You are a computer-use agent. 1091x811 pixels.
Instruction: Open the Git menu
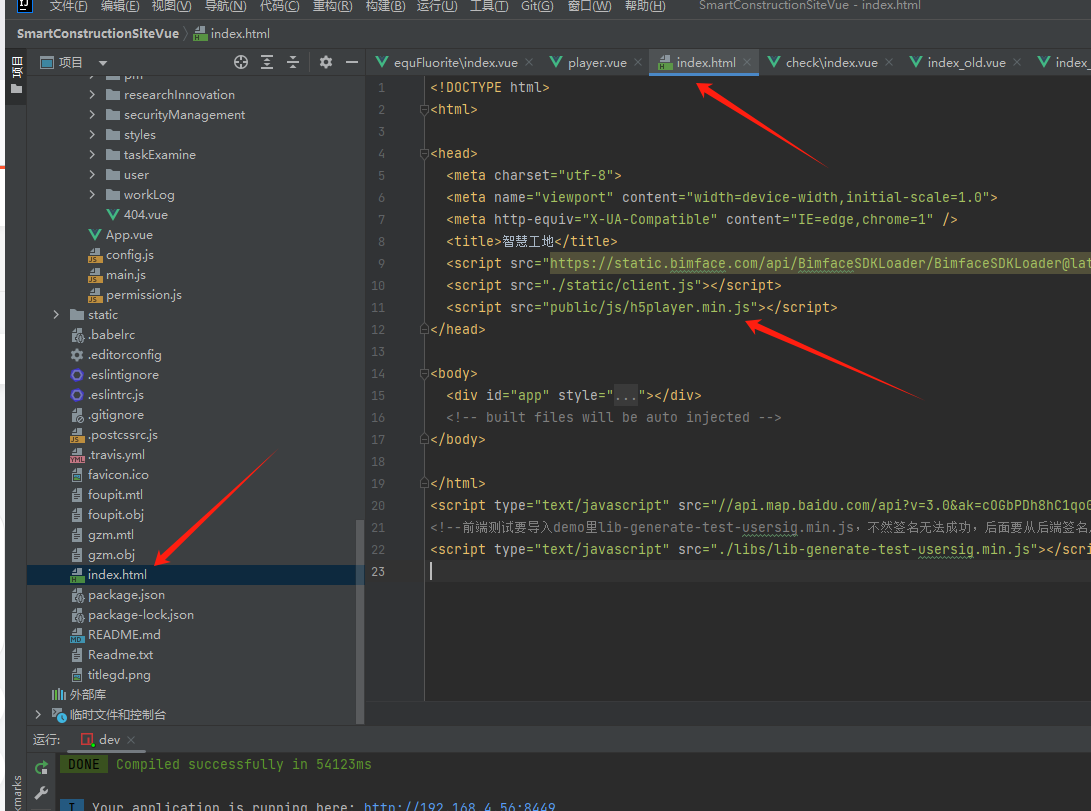pyautogui.click(x=537, y=6)
